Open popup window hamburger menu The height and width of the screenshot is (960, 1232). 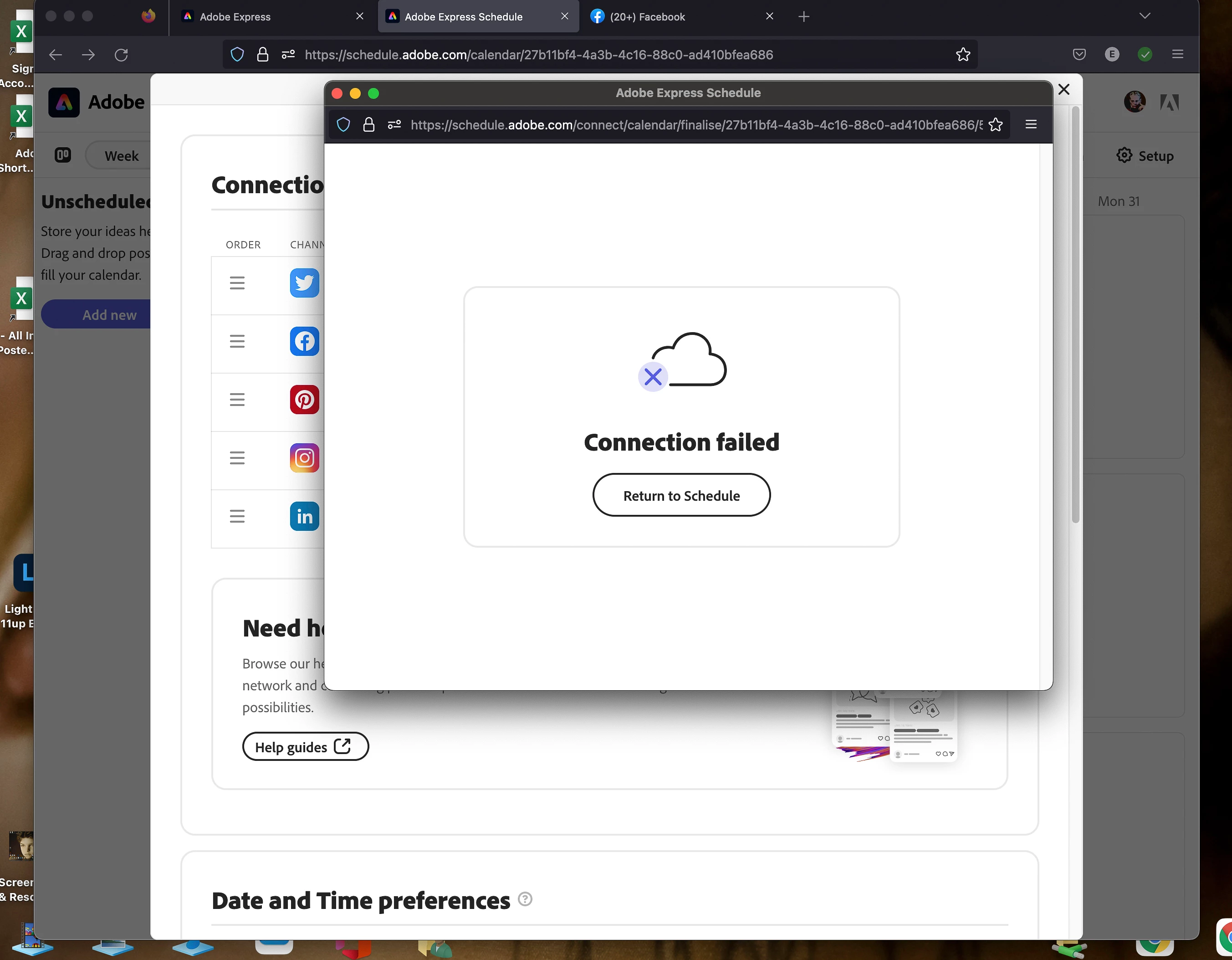coord(1031,125)
